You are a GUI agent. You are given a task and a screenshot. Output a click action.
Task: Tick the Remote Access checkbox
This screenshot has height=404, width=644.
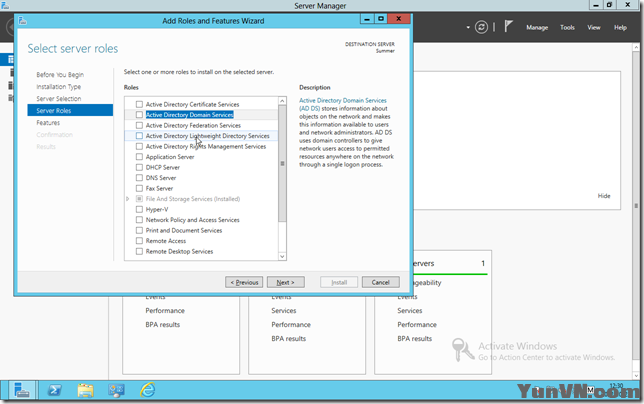click(x=139, y=241)
